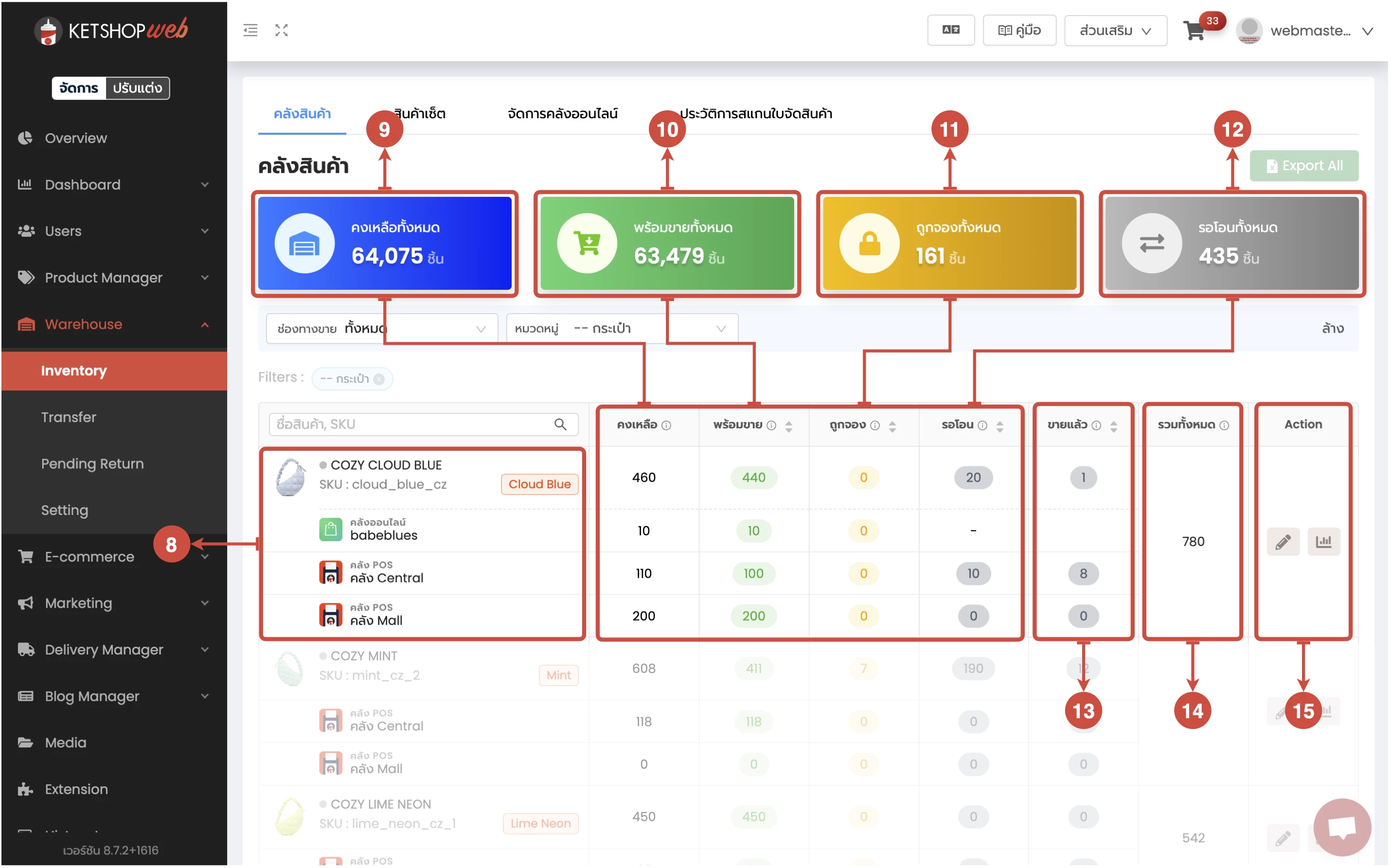The height and width of the screenshot is (868, 1391).
Task: Switch to the ปรับแต่ง mode toggle
Action: [137, 89]
